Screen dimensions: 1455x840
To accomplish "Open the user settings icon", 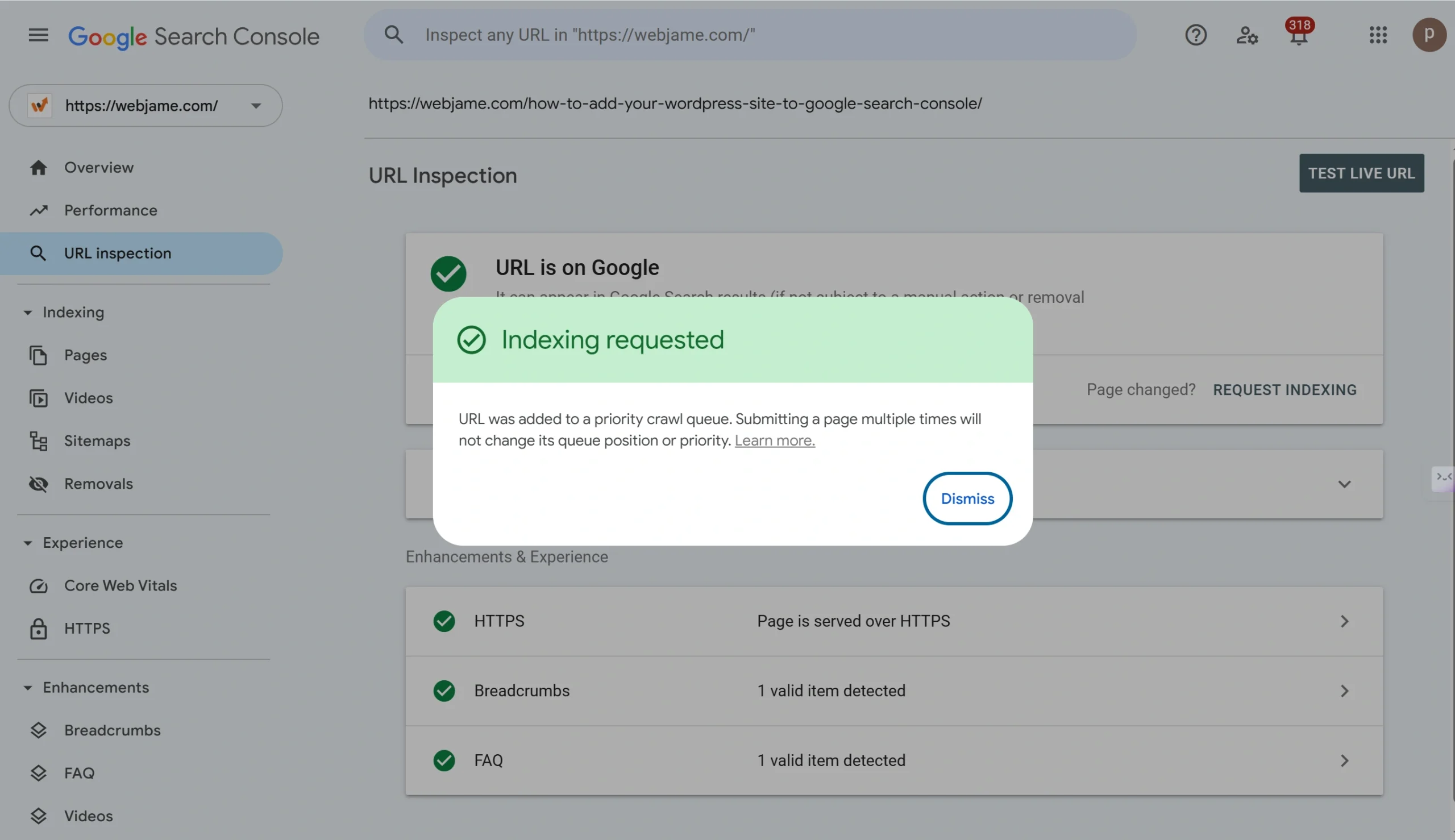I will (1246, 35).
